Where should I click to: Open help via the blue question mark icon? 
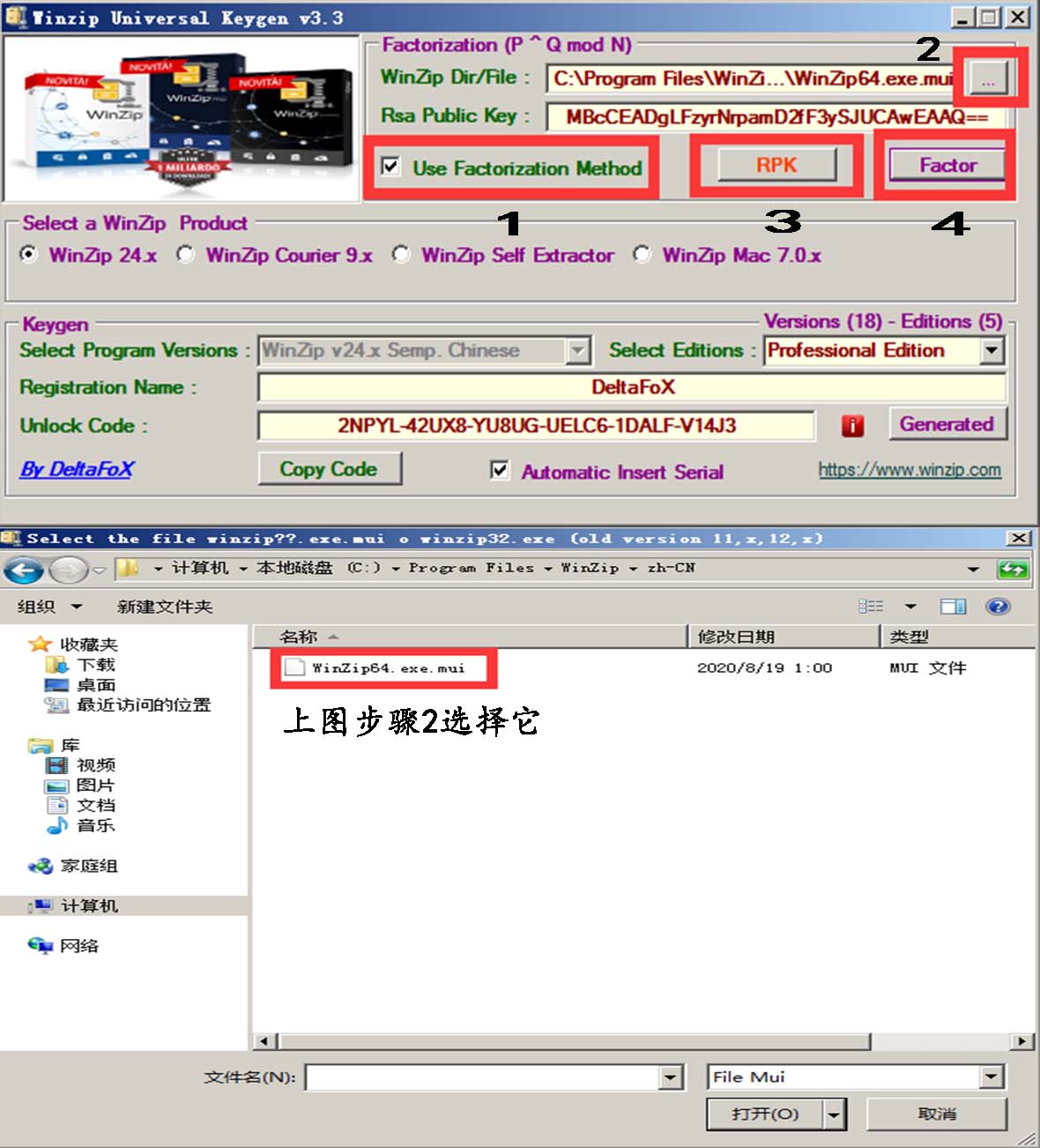(x=999, y=606)
